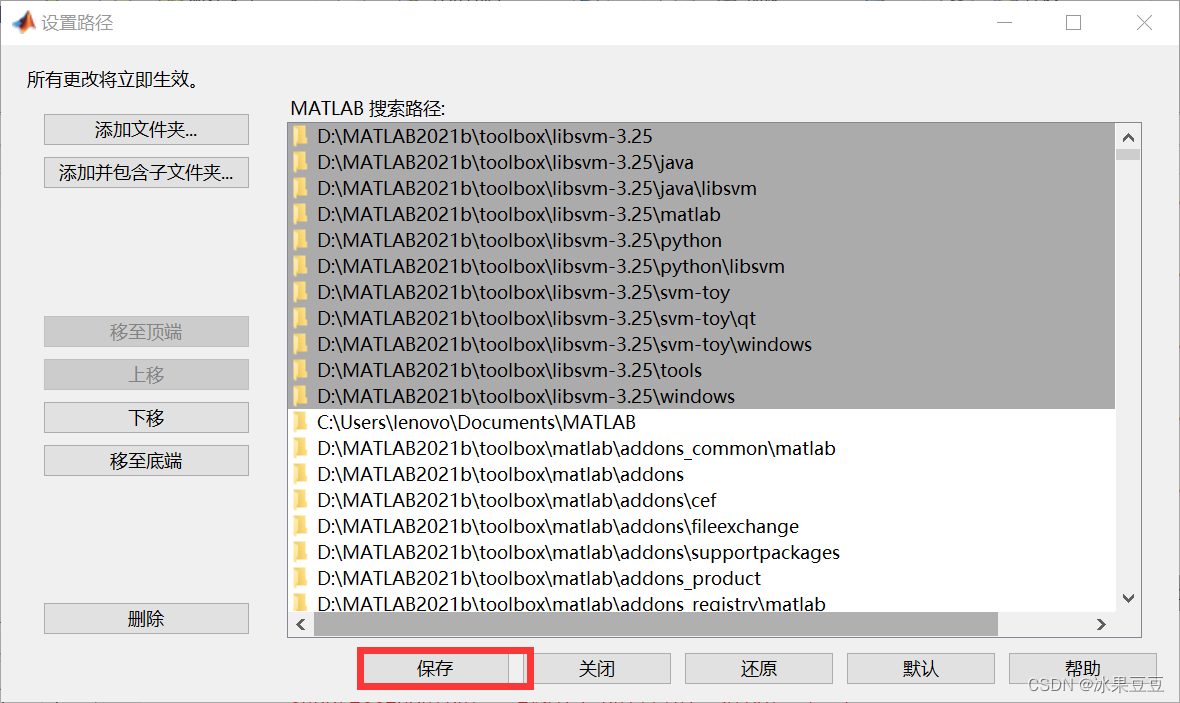This screenshot has width=1180, height=703.
Task: Revert changes with 还原 button
Action: click(759, 668)
